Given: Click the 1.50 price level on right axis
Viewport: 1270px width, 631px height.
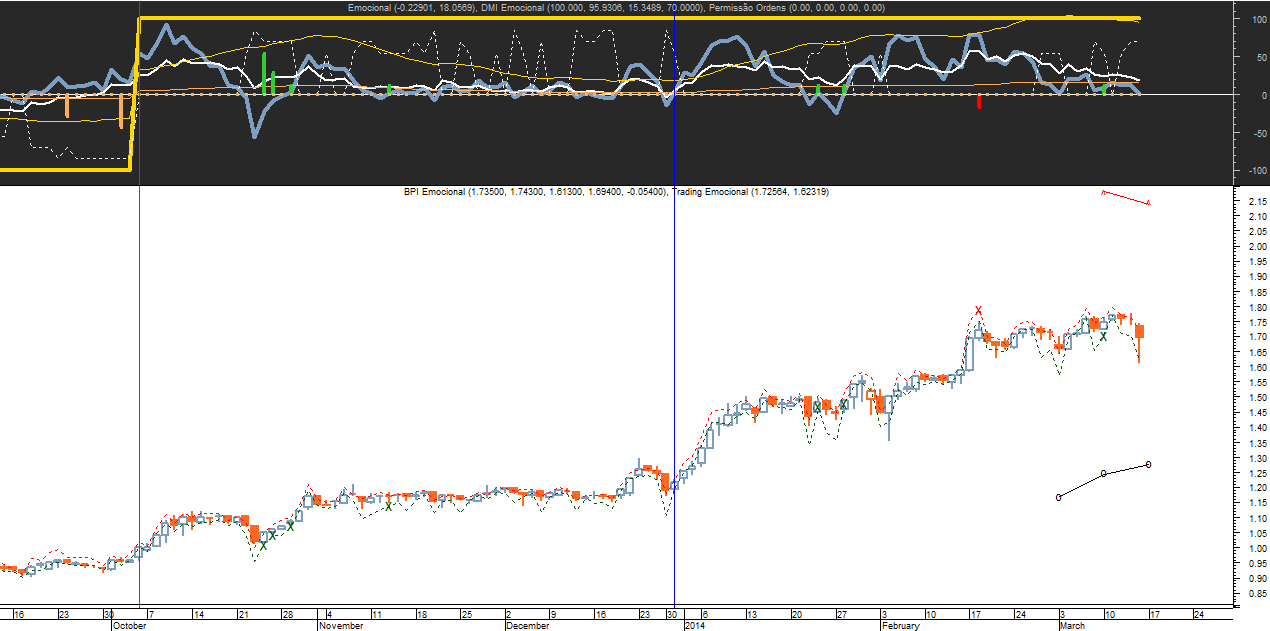Looking at the screenshot, I should pyautogui.click(x=1249, y=397).
